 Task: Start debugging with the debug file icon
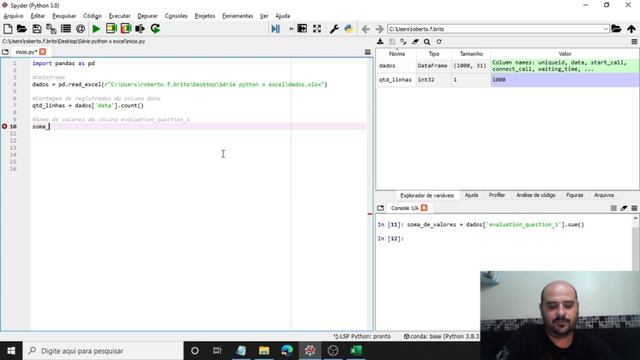pos(276,29)
